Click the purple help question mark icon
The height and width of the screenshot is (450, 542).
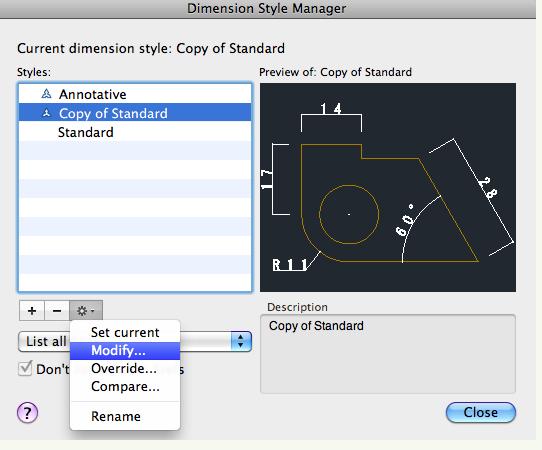coord(27,413)
